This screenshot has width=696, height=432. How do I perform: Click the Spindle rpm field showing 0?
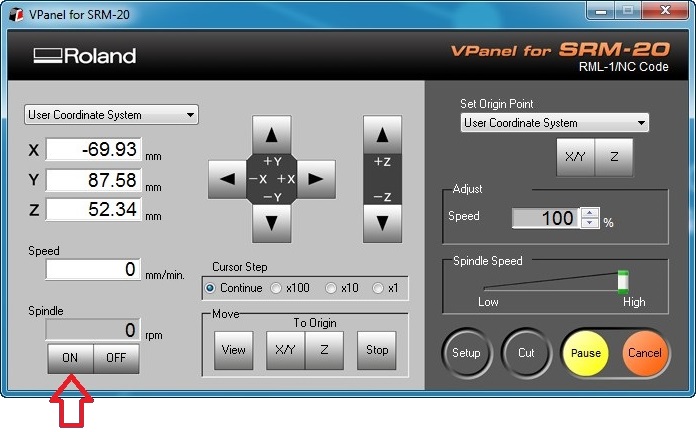(93, 330)
